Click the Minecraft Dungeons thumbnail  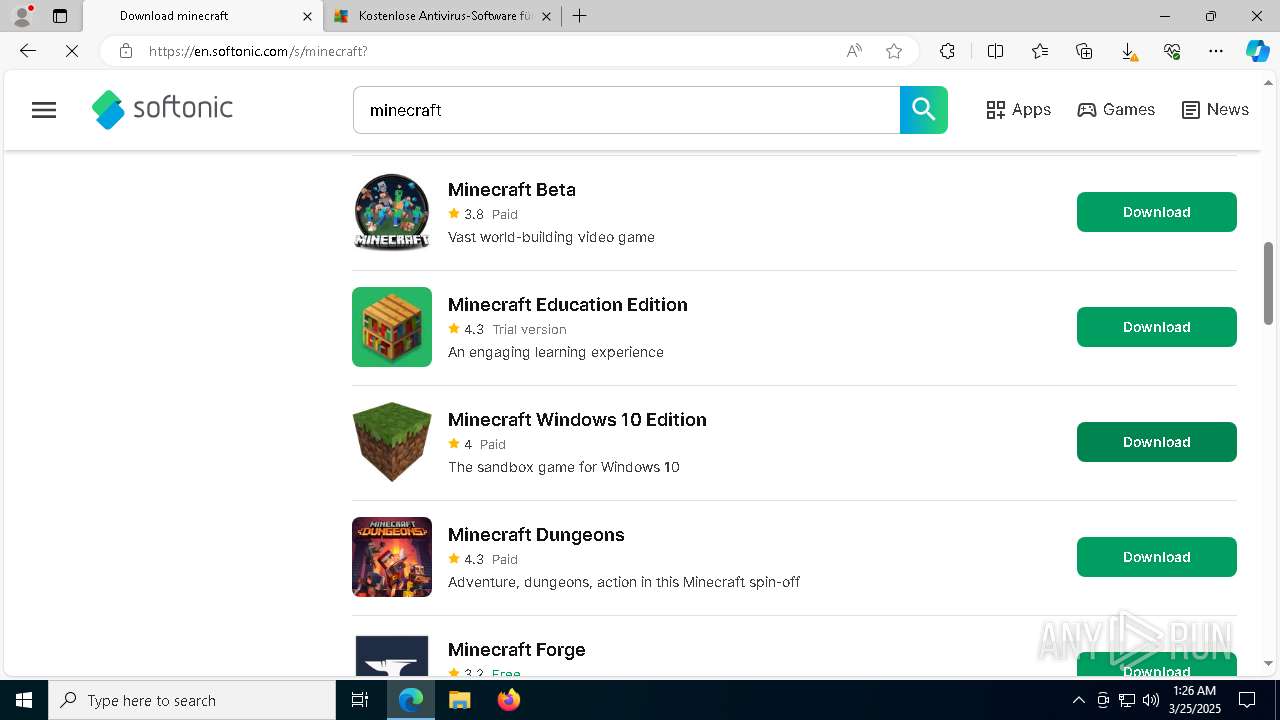pos(392,557)
